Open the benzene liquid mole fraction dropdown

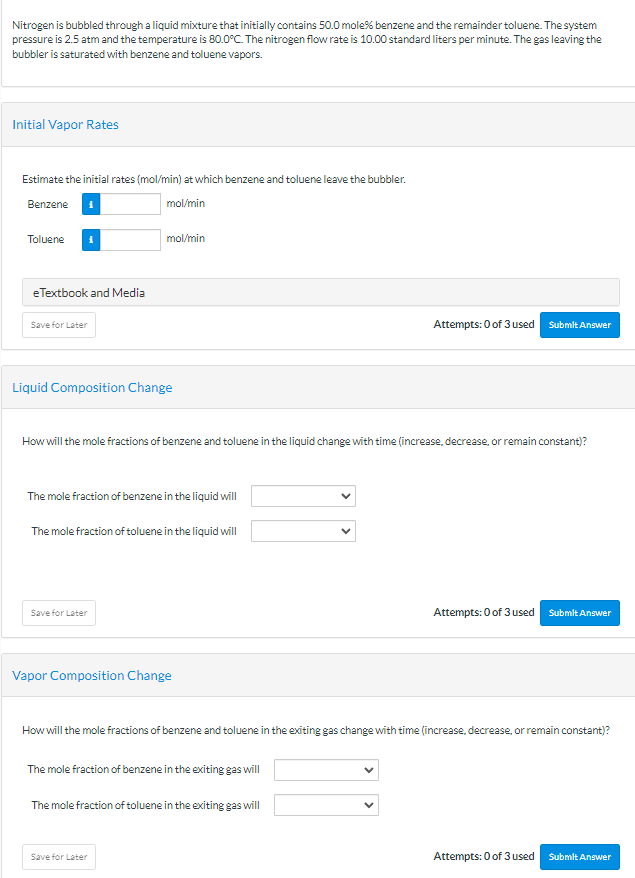point(303,496)
